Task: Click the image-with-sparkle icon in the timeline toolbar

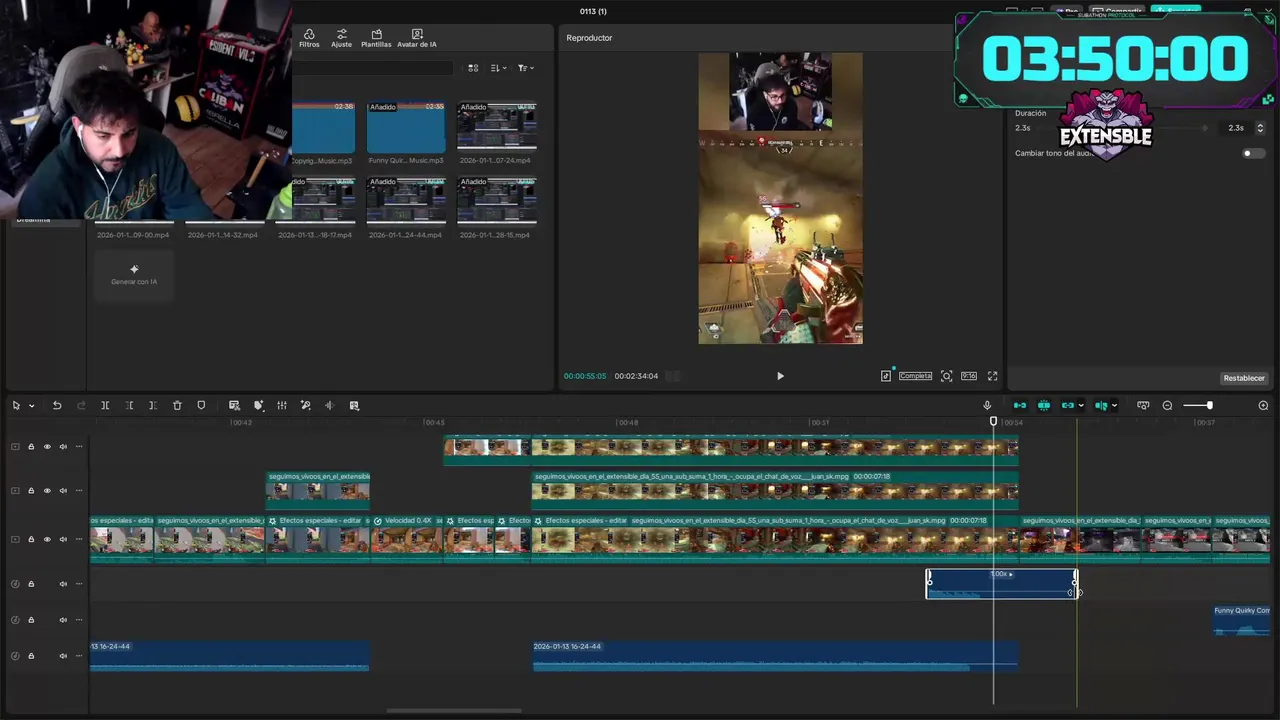Action: tap(354, 405)
